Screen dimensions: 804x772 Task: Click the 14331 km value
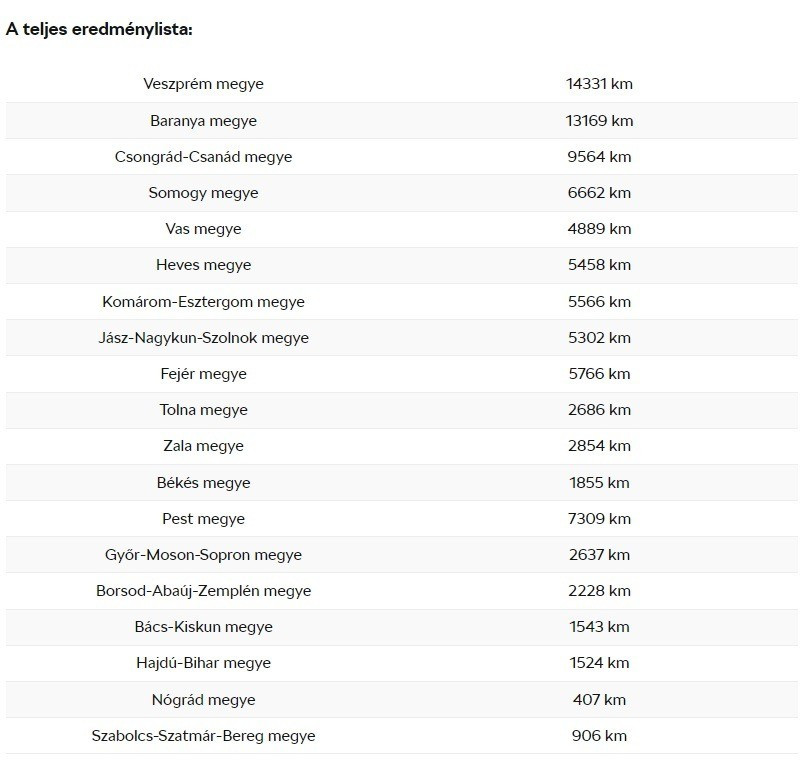599,84
